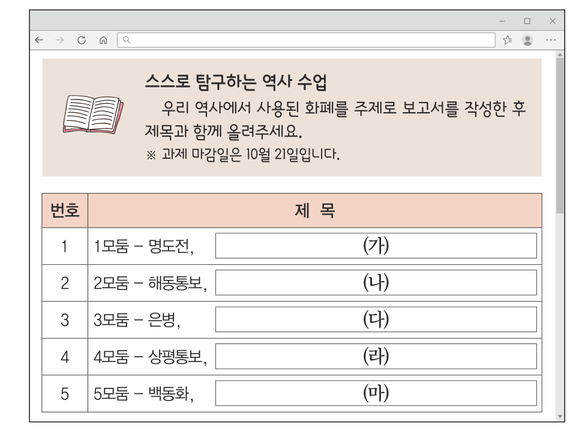The height and width of the screenshot is (431, 576).
Task: Click the '번호' column header
Action: click(x=65, y=211)
